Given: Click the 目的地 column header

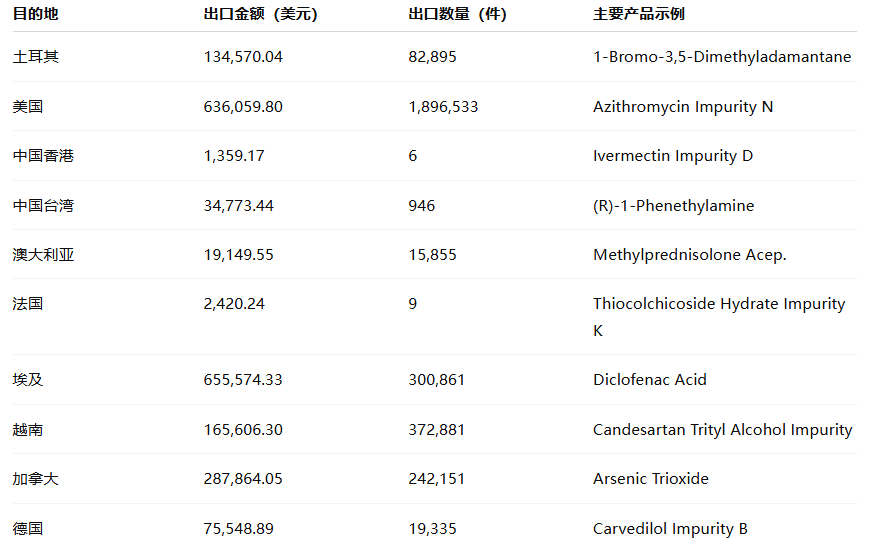Looking at the screenshot, I should point(35,15).
